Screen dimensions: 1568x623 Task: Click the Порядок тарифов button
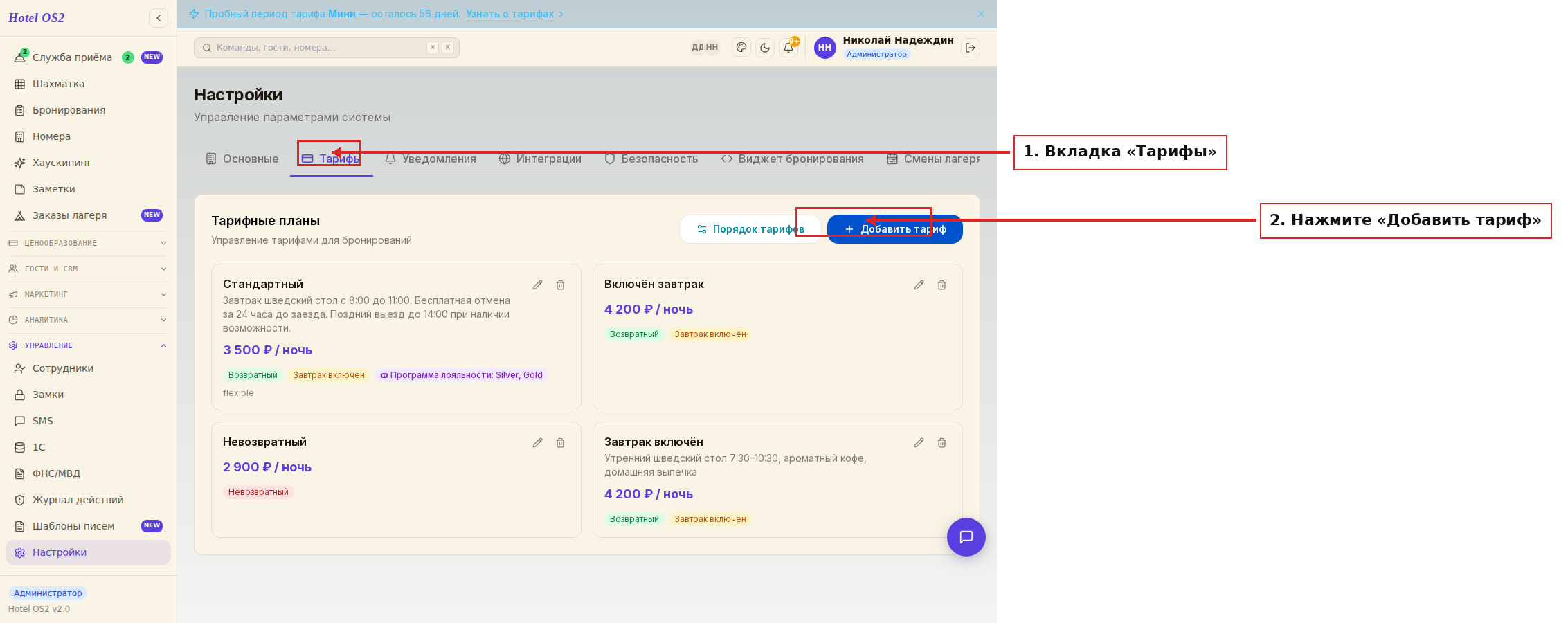pos(750,229)
